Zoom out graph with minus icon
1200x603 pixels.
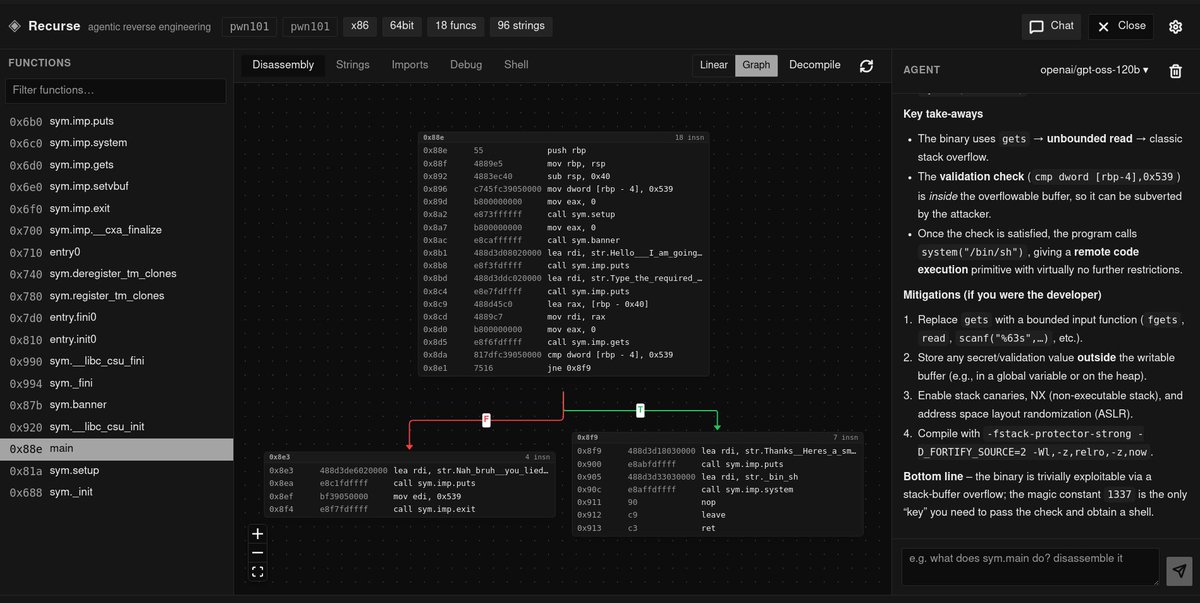[x=258, y=553]
